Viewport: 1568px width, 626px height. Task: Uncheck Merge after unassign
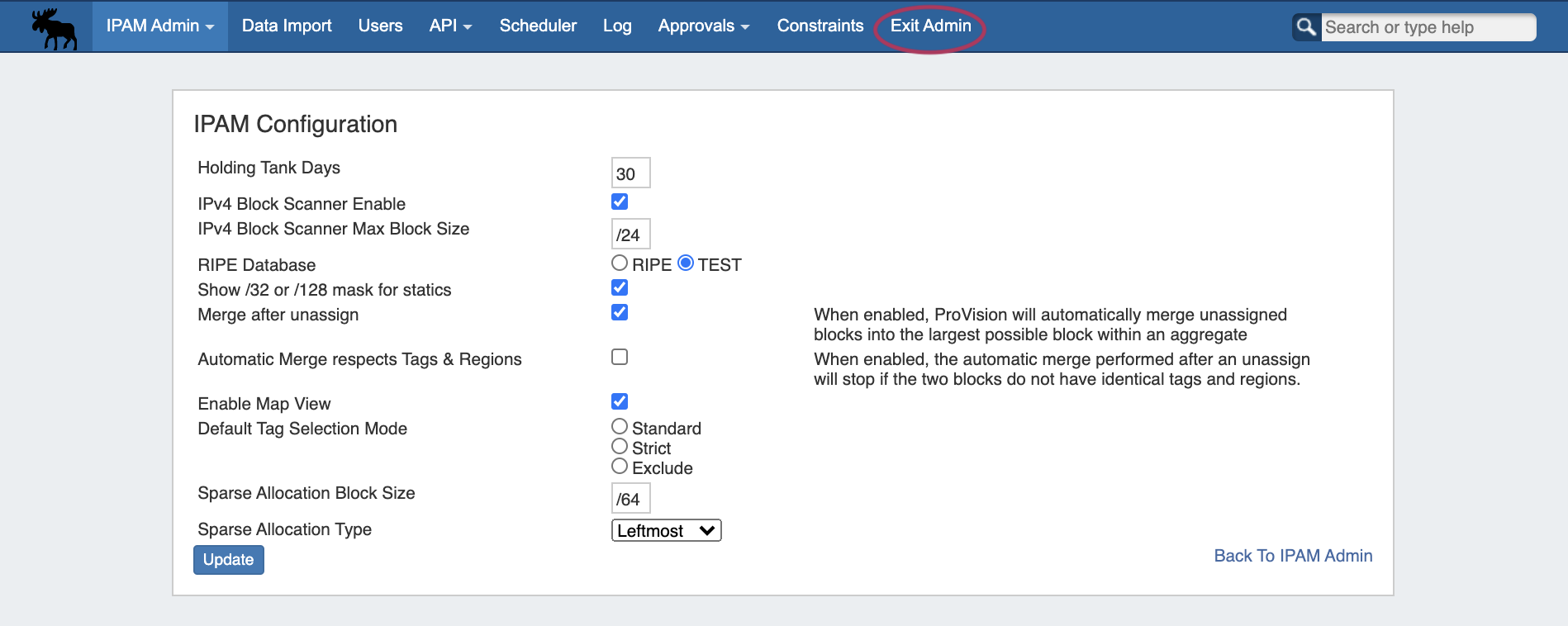click(x=620, y=312)
